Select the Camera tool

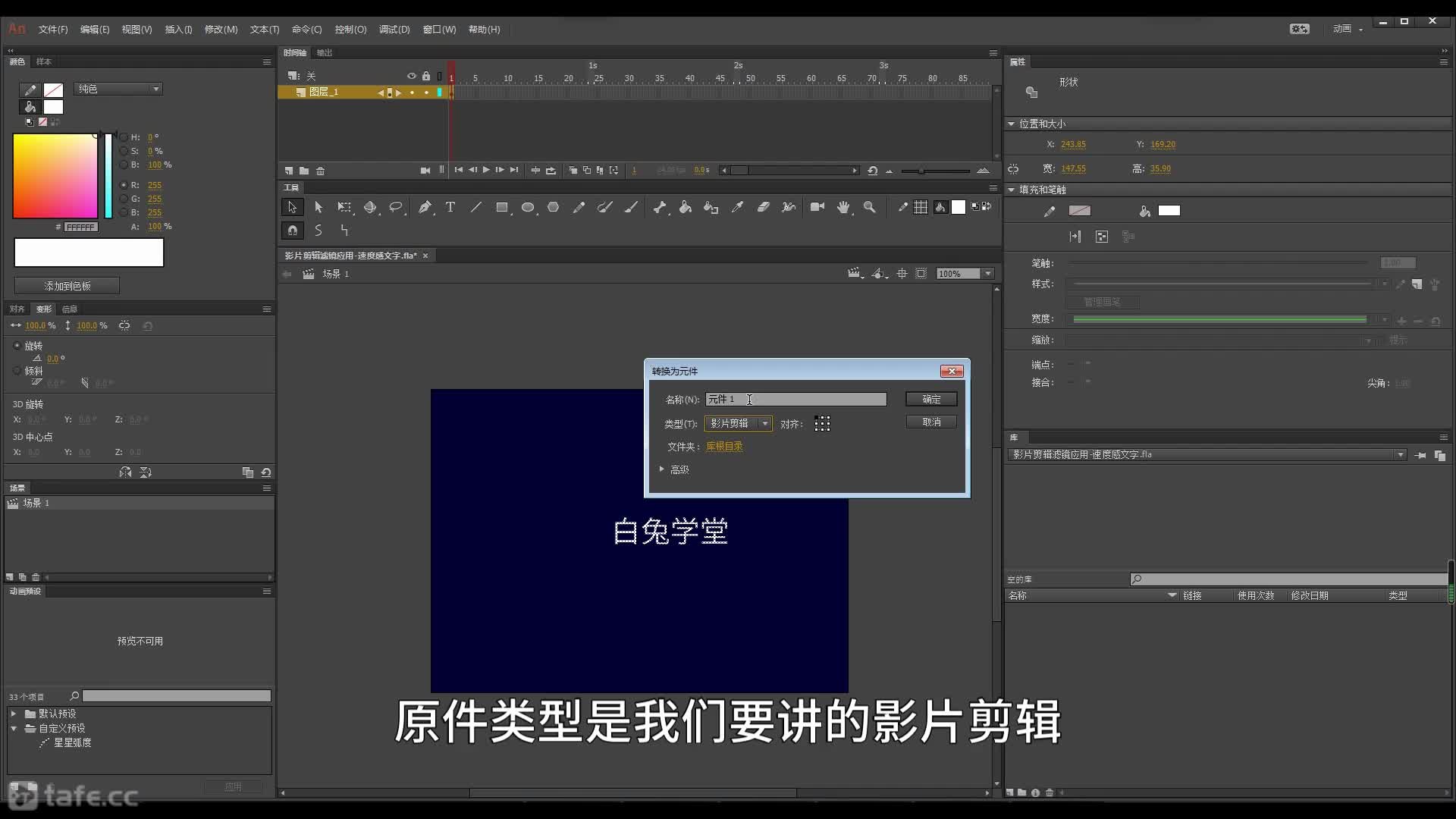[817, 207]
